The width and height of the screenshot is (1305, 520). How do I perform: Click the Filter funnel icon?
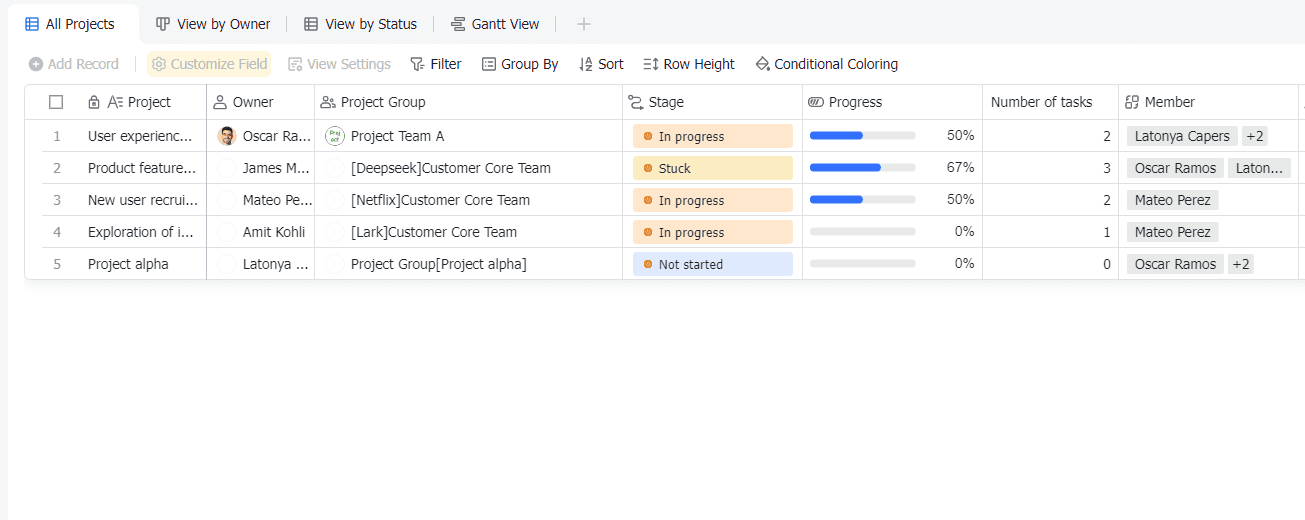click(x=417, y=64)
